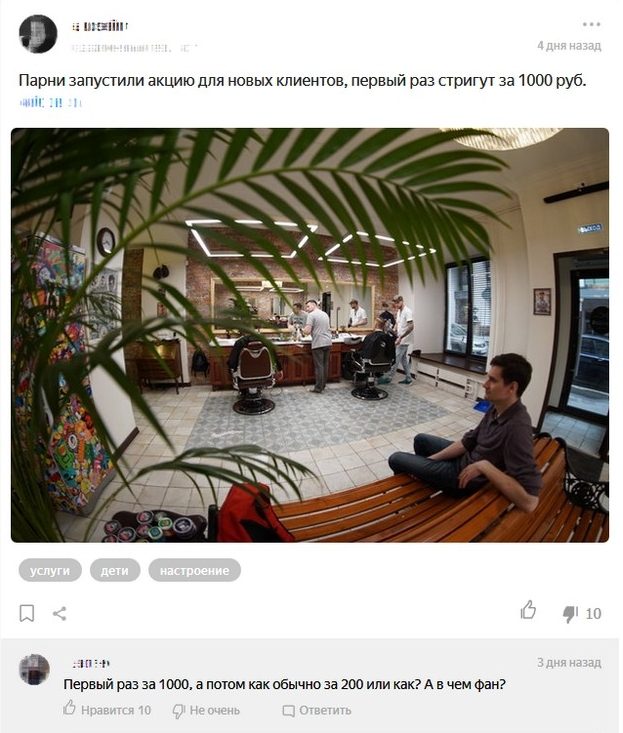Click the Не очень dislike label

tap(215, 711)
